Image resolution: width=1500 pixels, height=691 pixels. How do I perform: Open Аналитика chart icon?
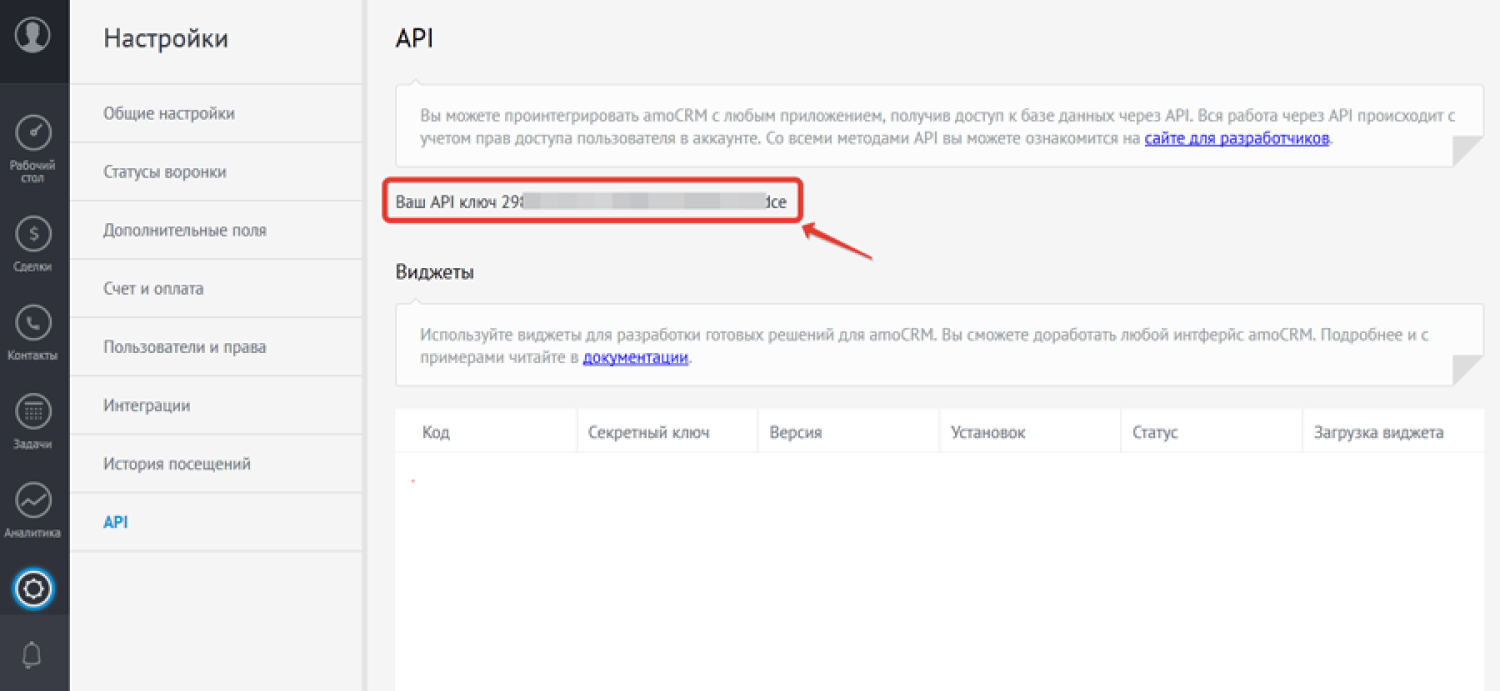[x=33, y=499]
